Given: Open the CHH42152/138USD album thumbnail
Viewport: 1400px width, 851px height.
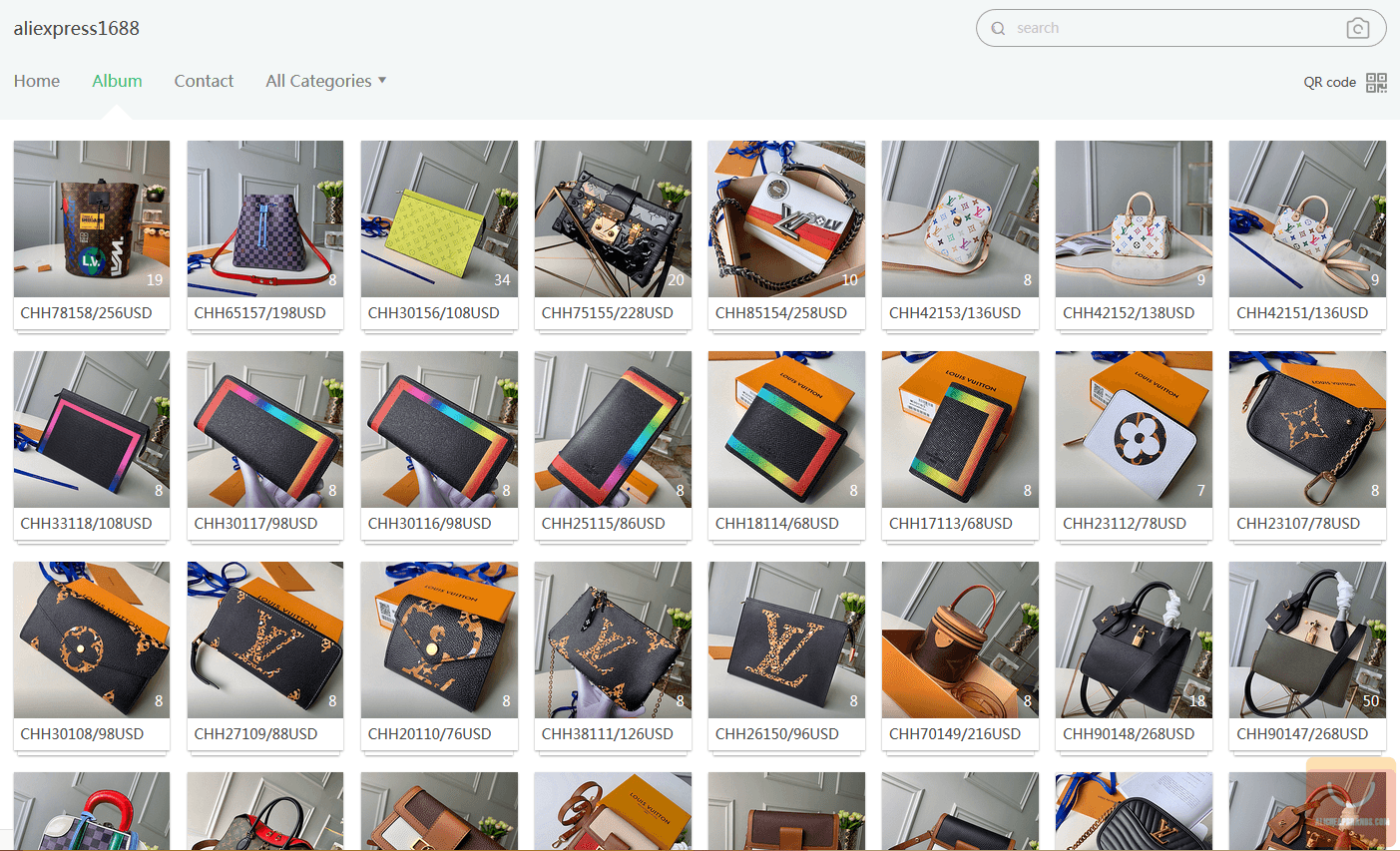Looking at the screenshot, I should click(x=1134, y=218).
